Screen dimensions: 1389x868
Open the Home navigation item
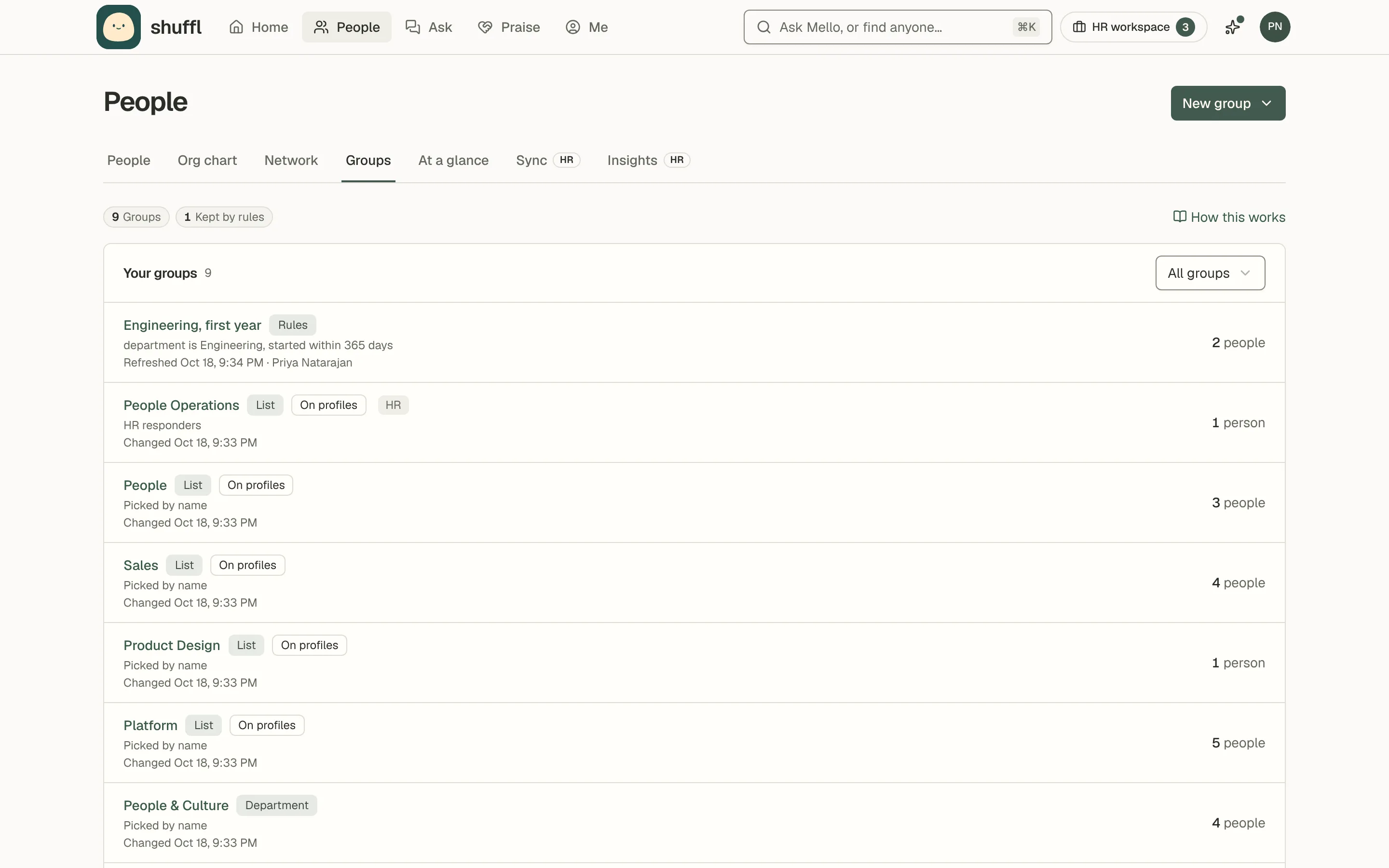[x=259, y=27]
